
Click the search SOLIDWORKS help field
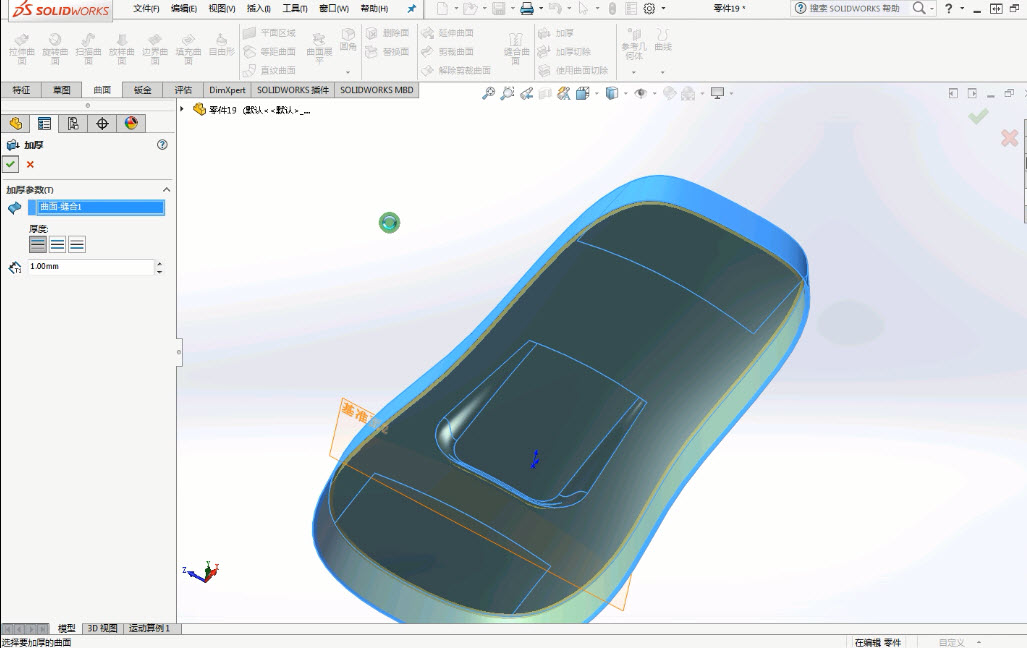pos(853,9)
